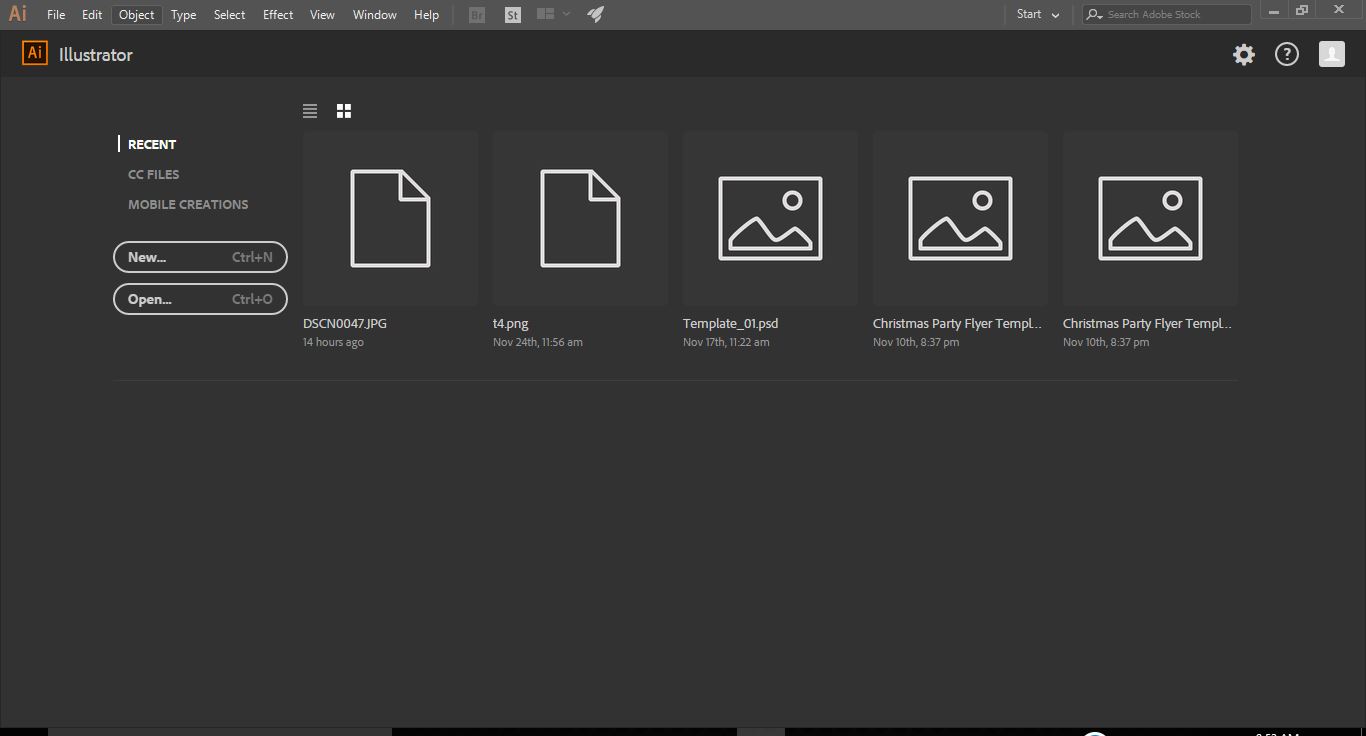
Task: Open the user profile icon
Action: click(x=1331, y=54)
